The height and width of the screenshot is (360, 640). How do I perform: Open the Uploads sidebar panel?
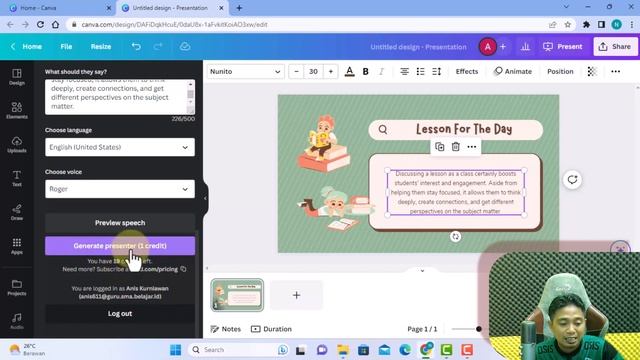(x=17, y=144)
